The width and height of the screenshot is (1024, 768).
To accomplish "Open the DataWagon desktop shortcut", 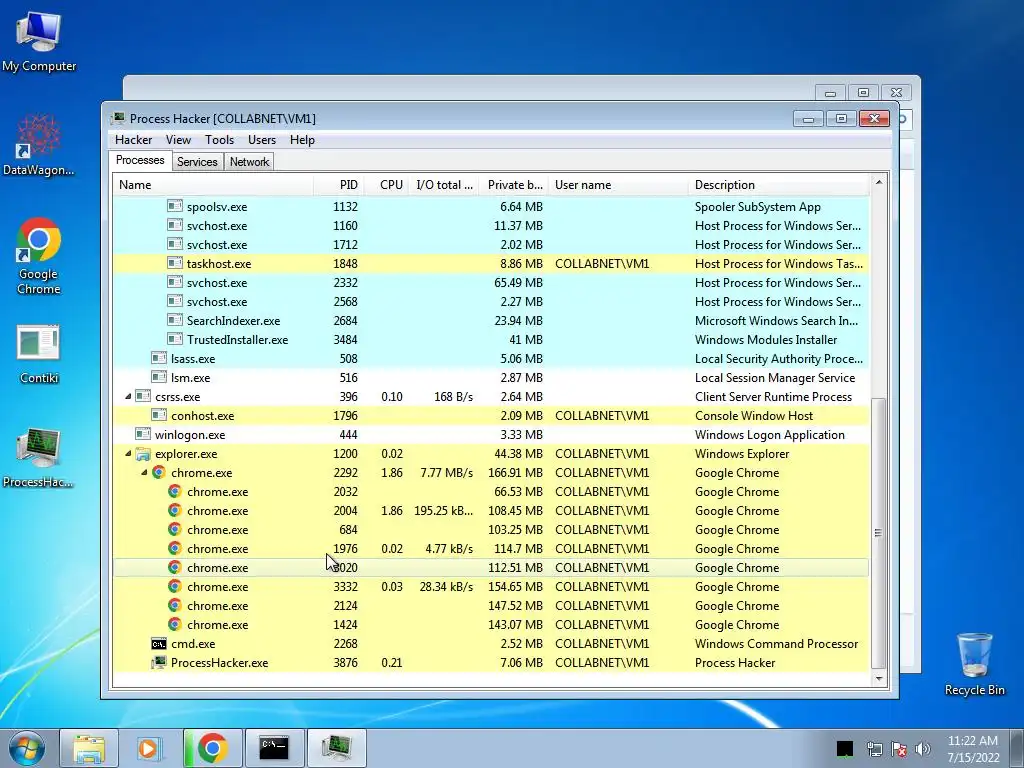I will click(39, 145).
